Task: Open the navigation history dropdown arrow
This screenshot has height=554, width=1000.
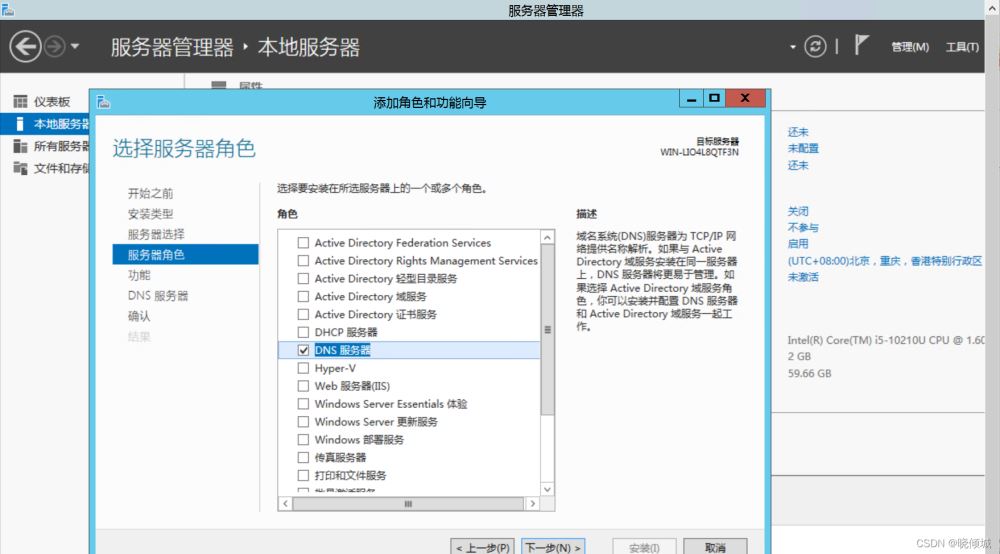Action: [75, 47]
